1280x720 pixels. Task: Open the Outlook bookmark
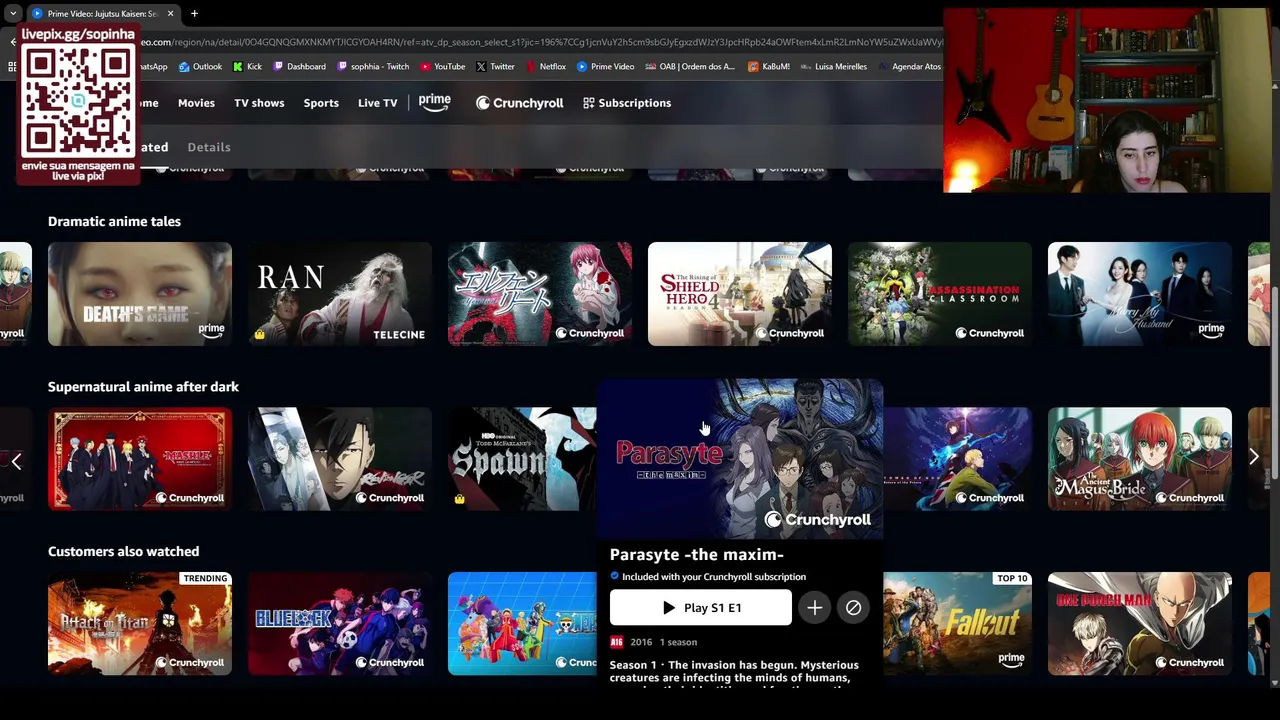tap(200, 67)
